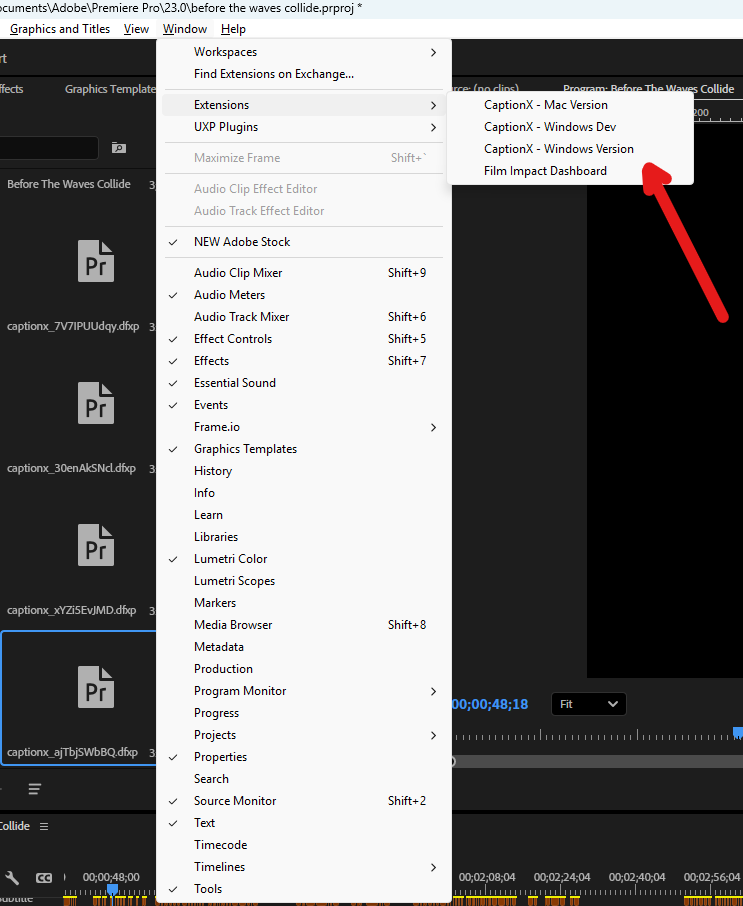
Task: Select CaptionX - Windows Dev extension
Action: click(570, 127)
